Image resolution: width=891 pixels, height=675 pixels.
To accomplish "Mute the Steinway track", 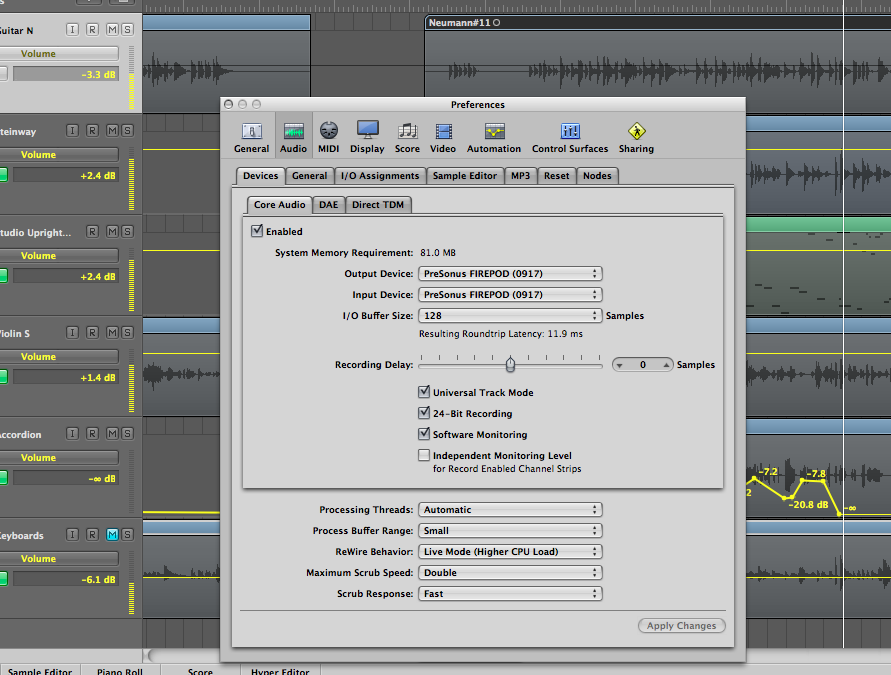I will coord(113,131).
